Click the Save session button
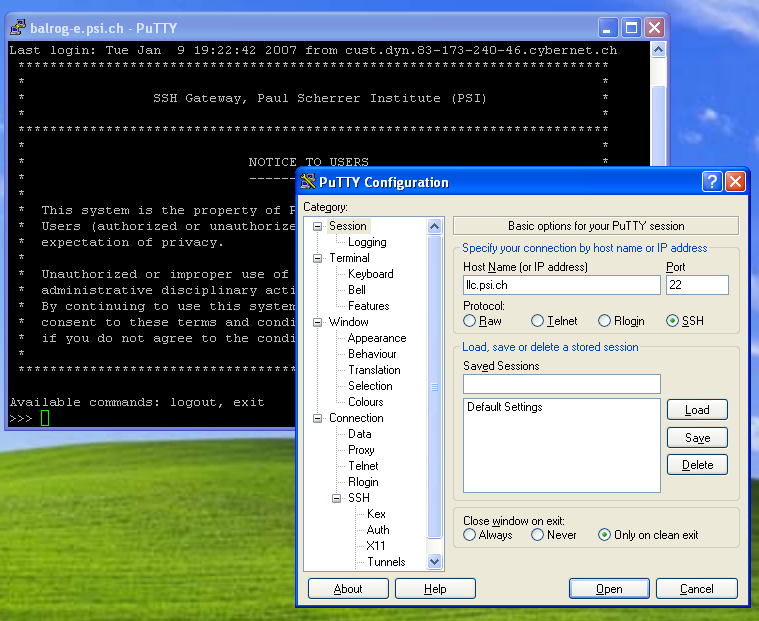Screen dimensions: 759x621 (x=697, y=438)
